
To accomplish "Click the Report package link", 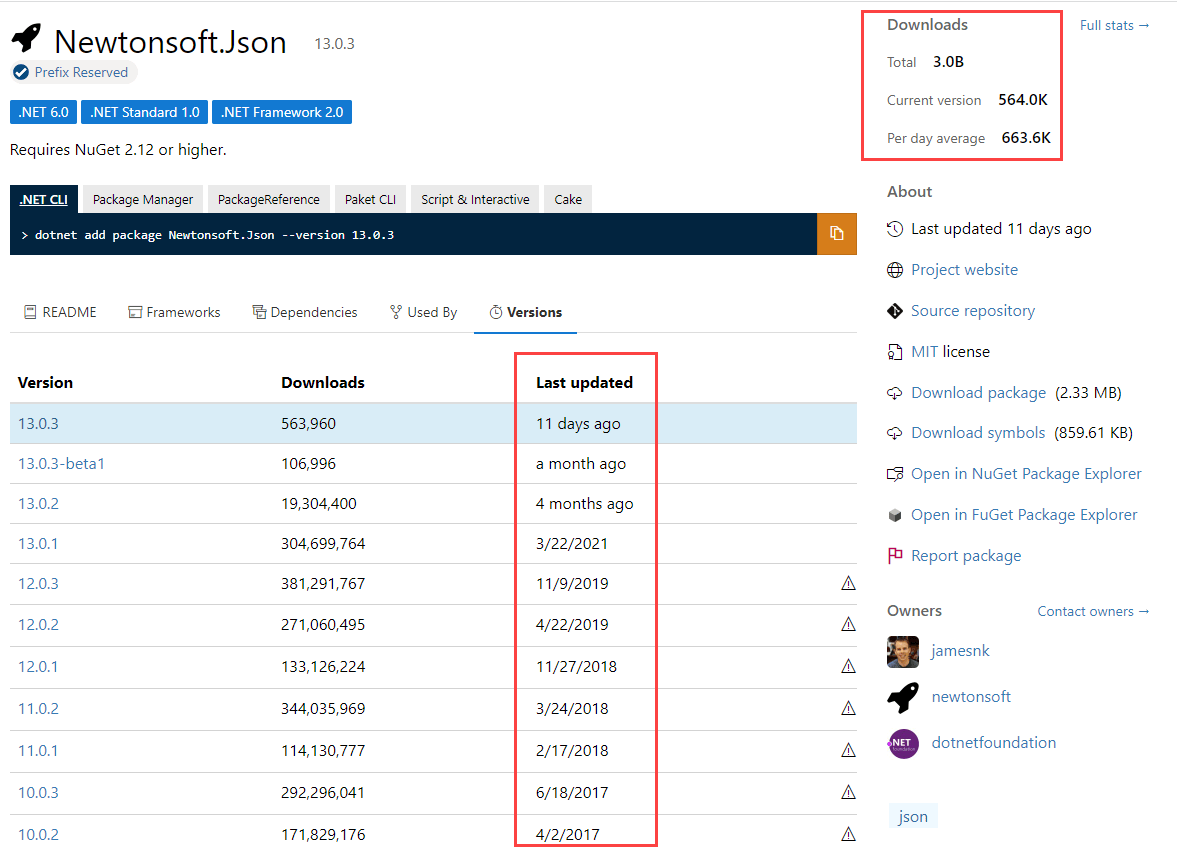I will (x=966, y=556).
